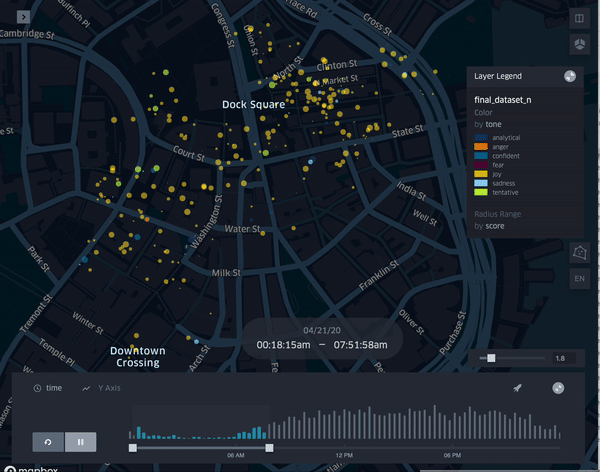Viewport: 600px width, 472px height.
Task: Pause the time animation
Action: (x=80, y=442)
